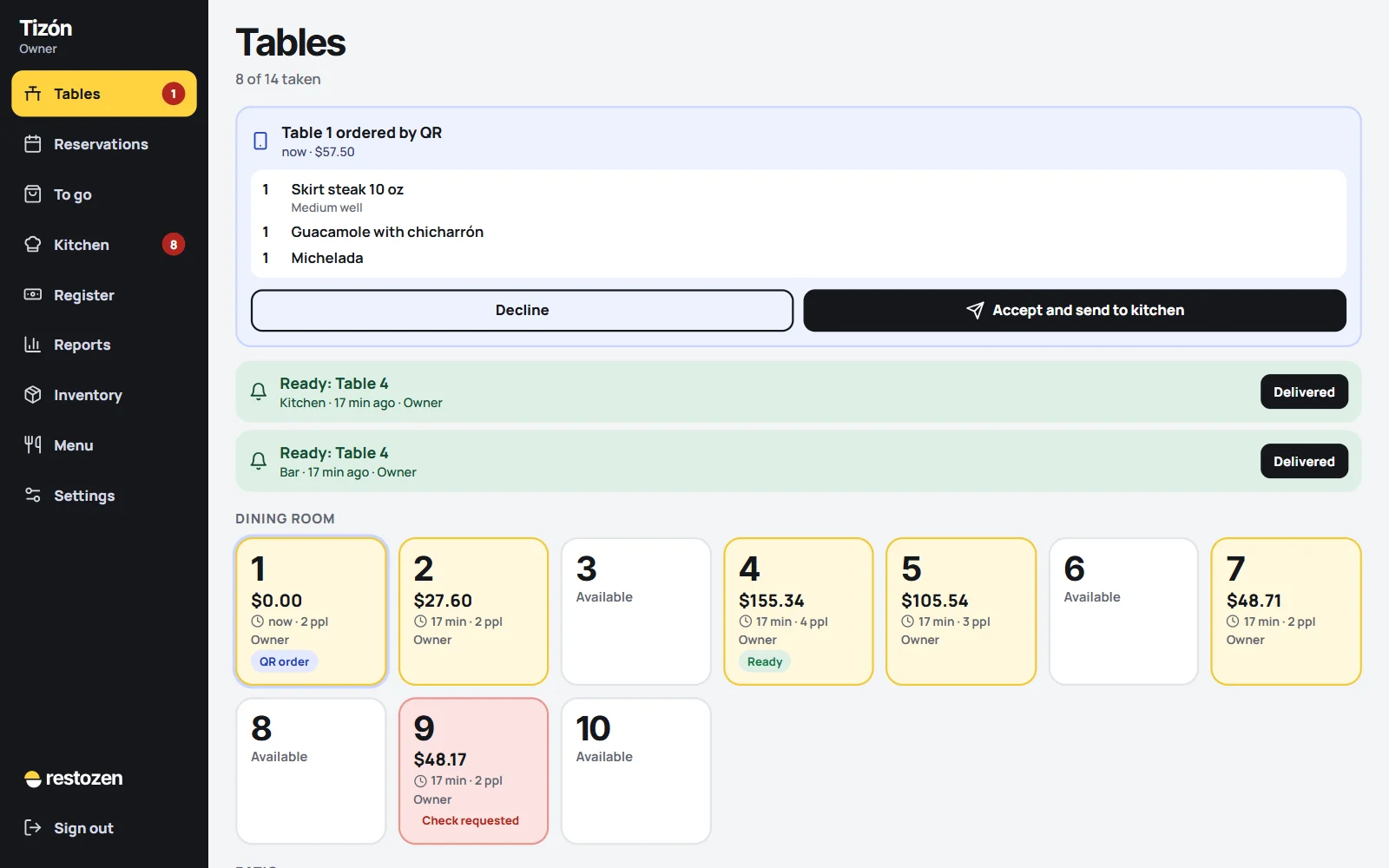Click the Settings sliders icon

(x=33, y=496)
